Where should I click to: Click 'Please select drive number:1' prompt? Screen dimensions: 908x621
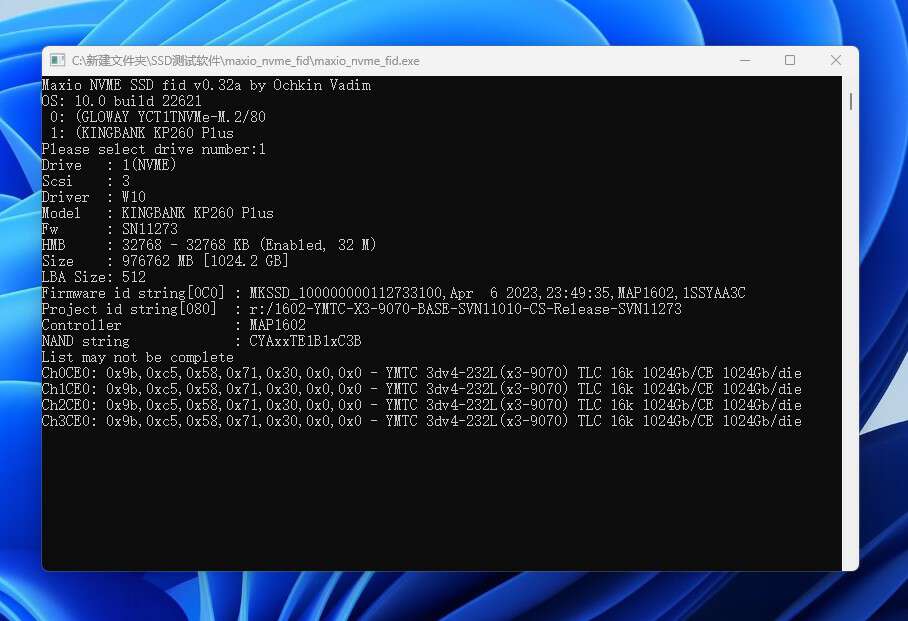[x=153, y=149]
